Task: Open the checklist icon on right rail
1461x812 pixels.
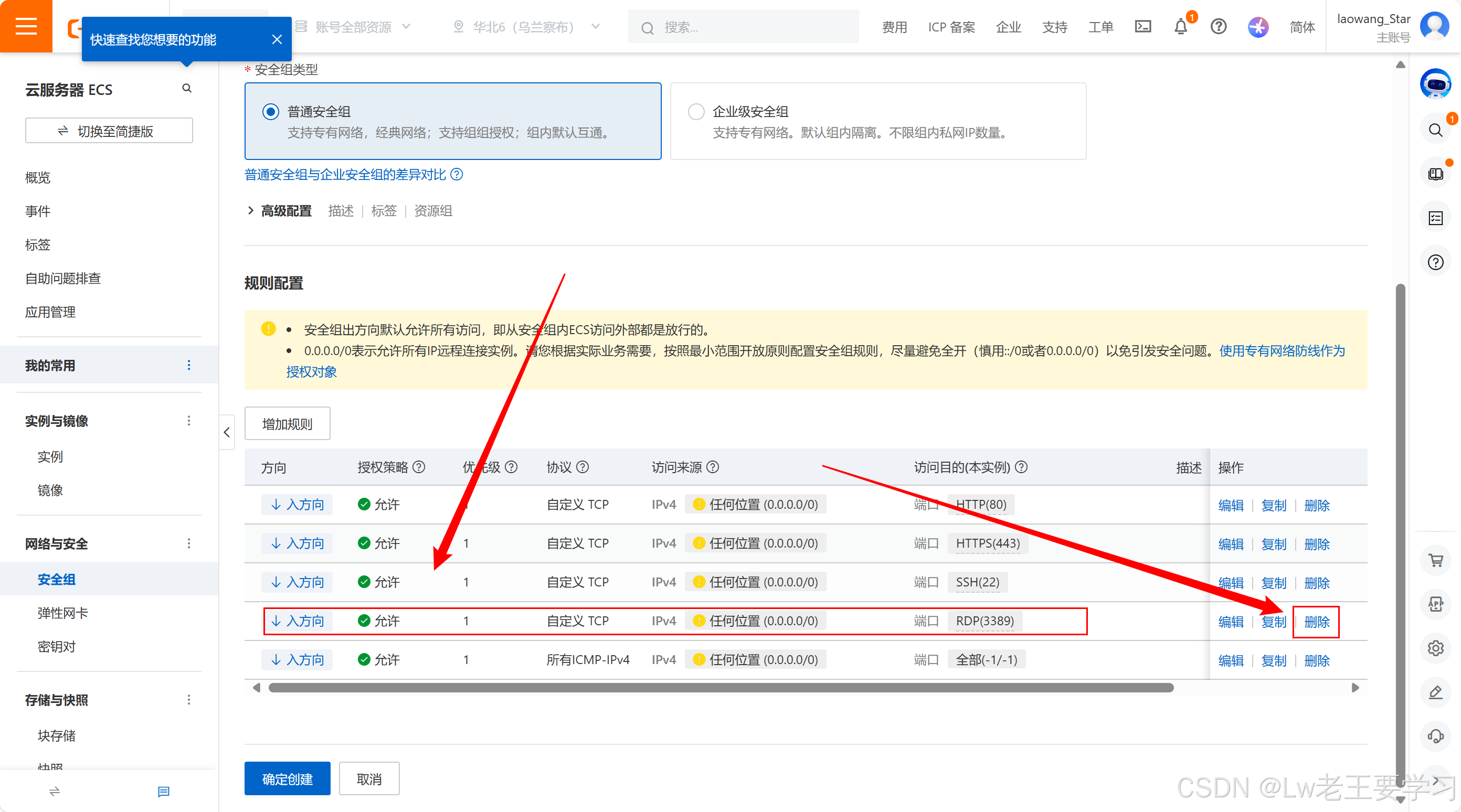Action: 1435,218
